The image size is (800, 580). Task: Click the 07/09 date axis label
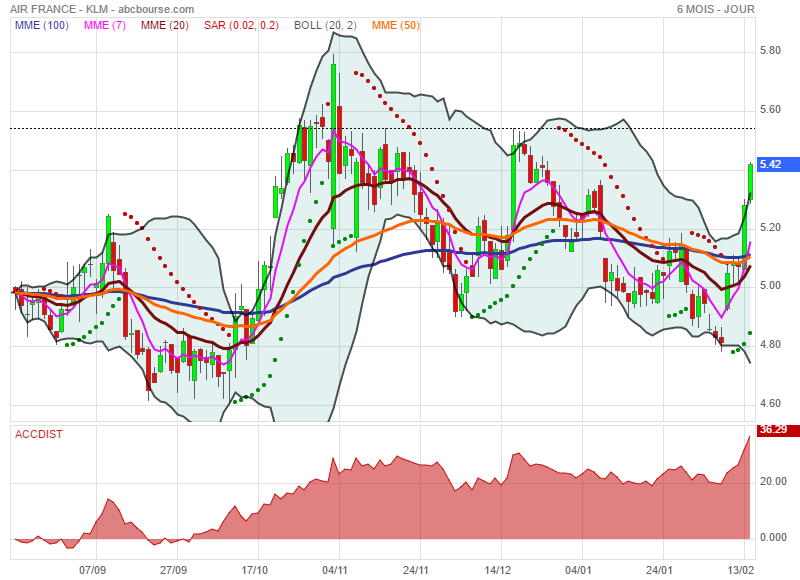pyautogui.click(x=92, y=570)
